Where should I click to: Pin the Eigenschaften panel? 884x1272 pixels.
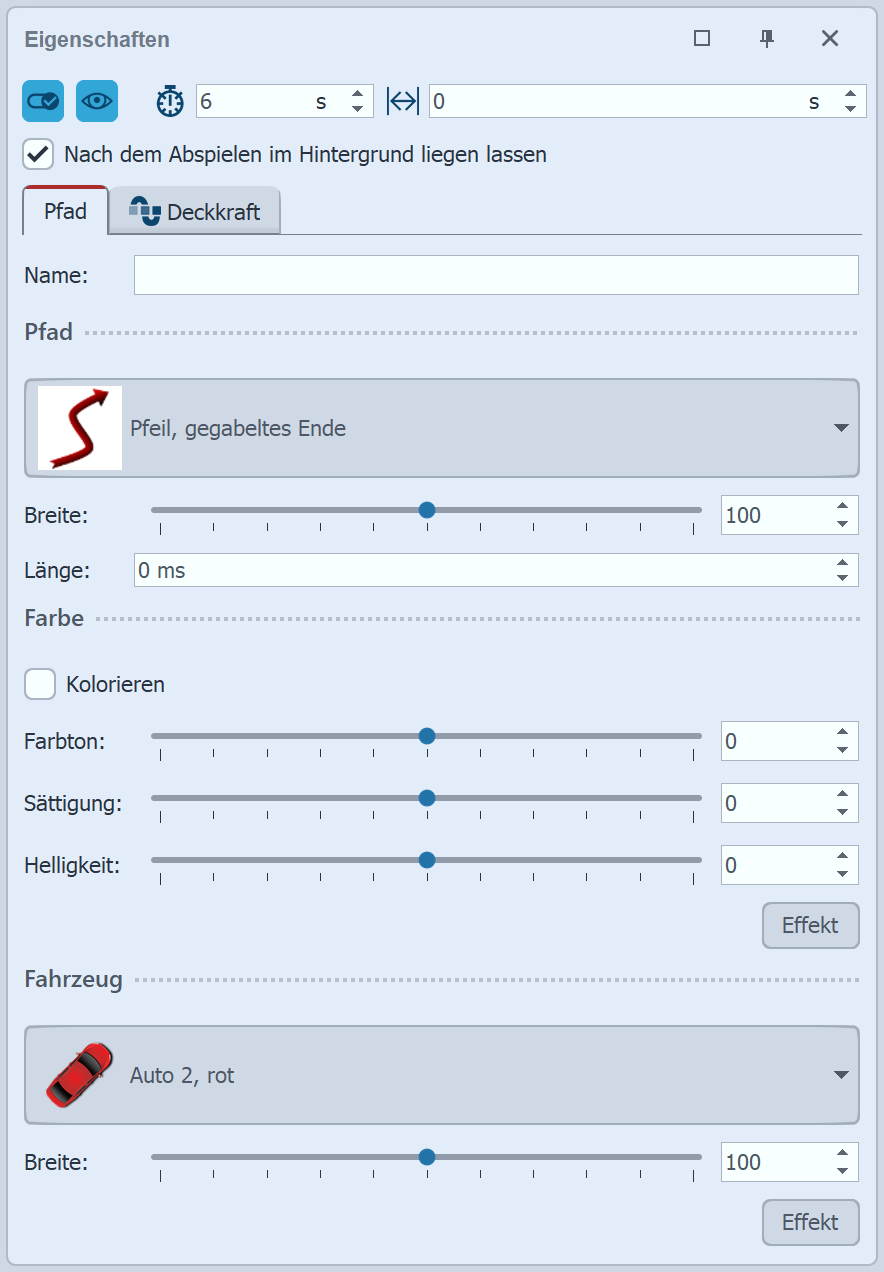point(767,39)
